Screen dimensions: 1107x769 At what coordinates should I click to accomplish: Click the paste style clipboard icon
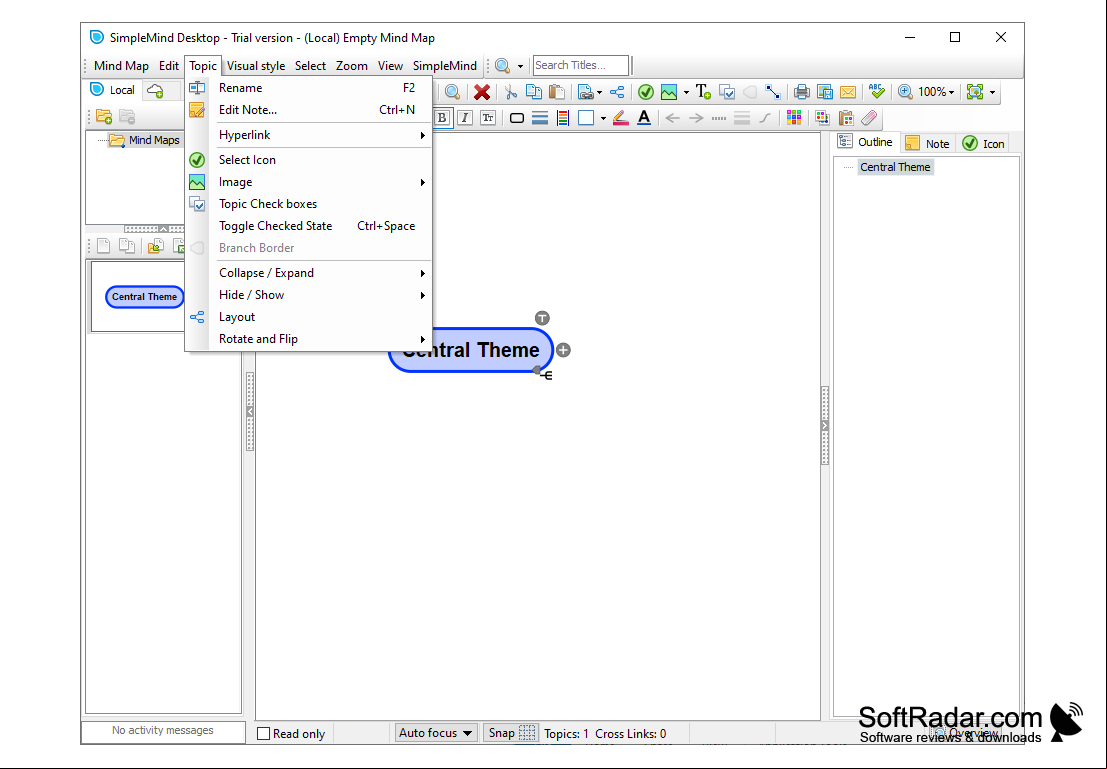click(x=846, y=118)
